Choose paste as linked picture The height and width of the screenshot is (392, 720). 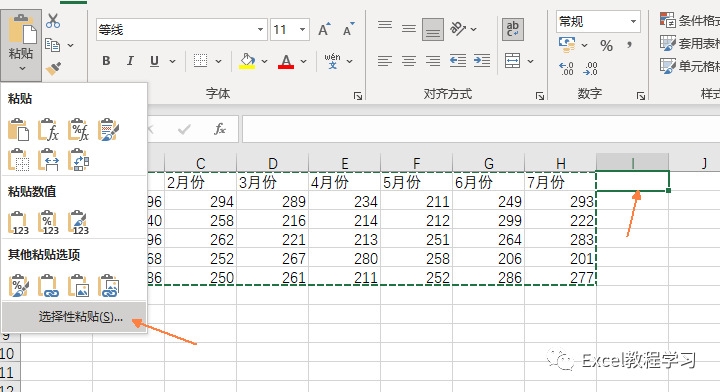(x=108, y=286)
